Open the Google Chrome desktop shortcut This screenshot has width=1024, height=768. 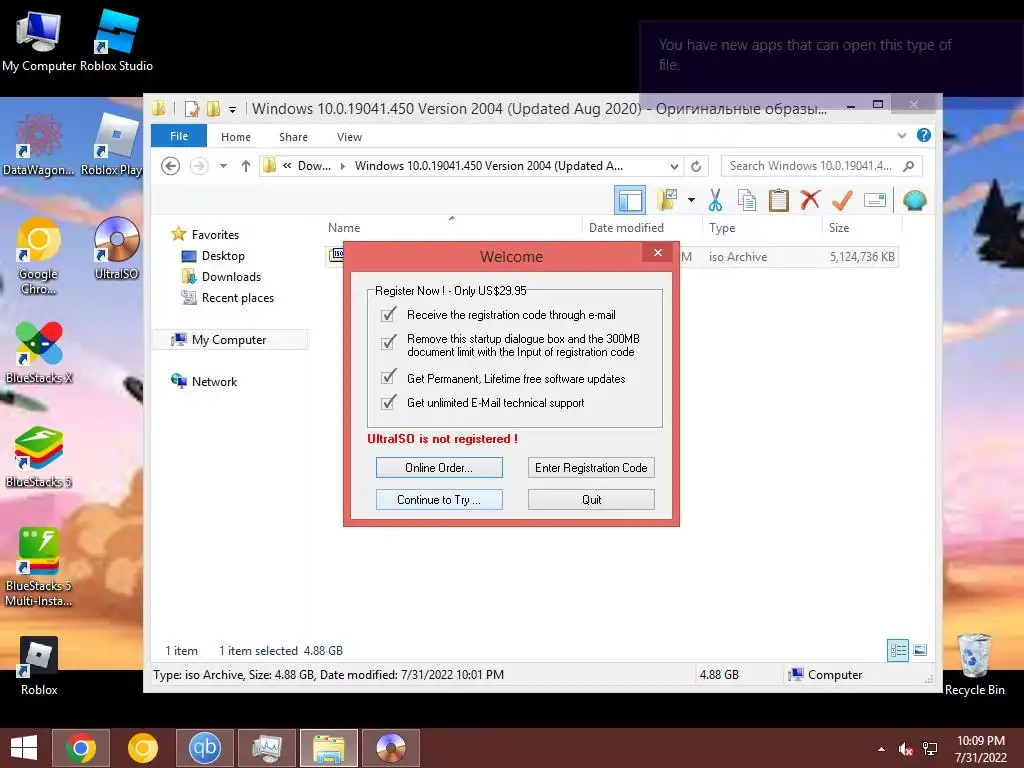(x=39, y=256)
